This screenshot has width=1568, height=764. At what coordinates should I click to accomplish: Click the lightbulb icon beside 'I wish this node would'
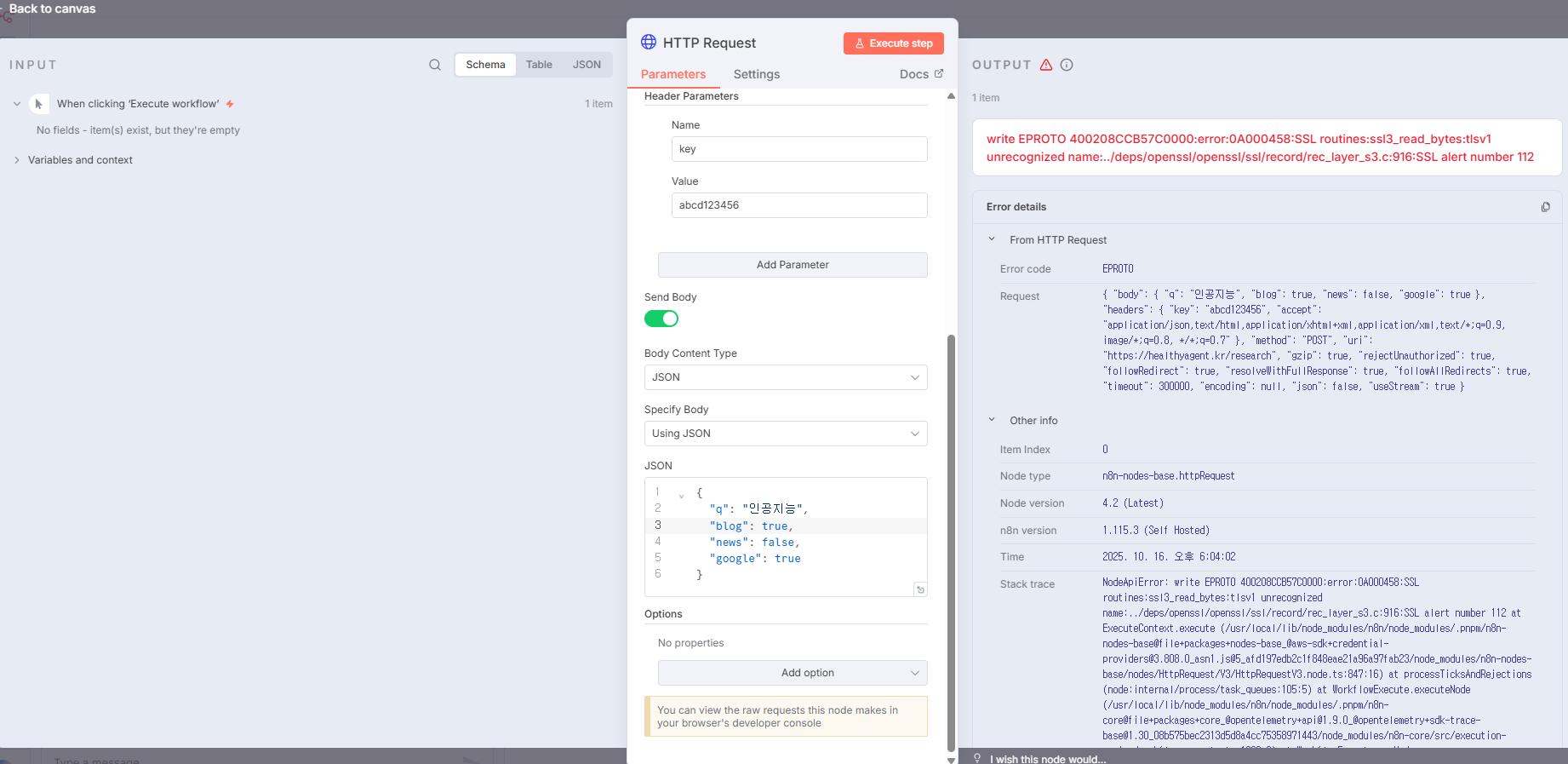pos(977,758)
